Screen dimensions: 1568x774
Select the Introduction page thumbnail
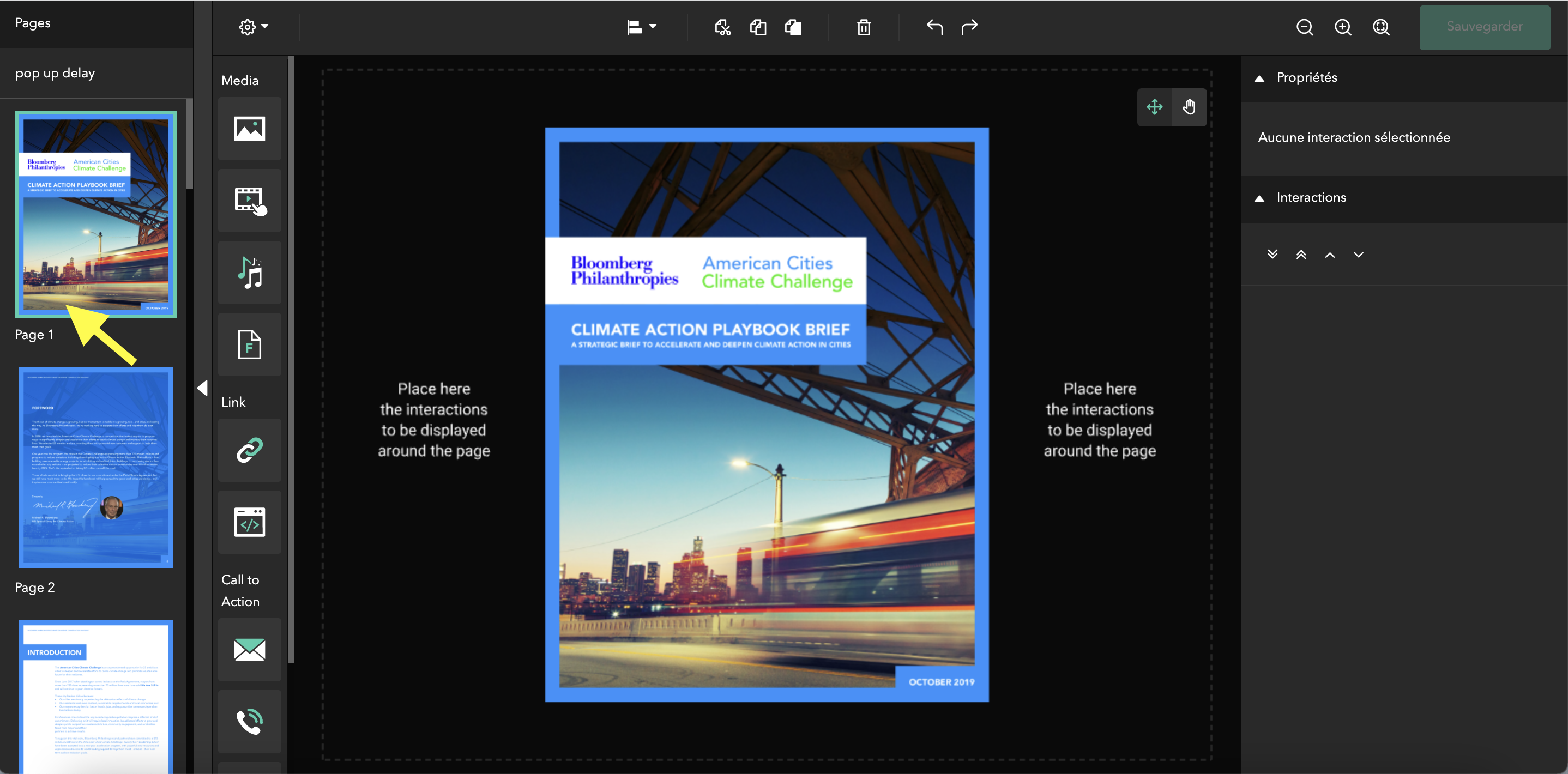coord(96,697)
